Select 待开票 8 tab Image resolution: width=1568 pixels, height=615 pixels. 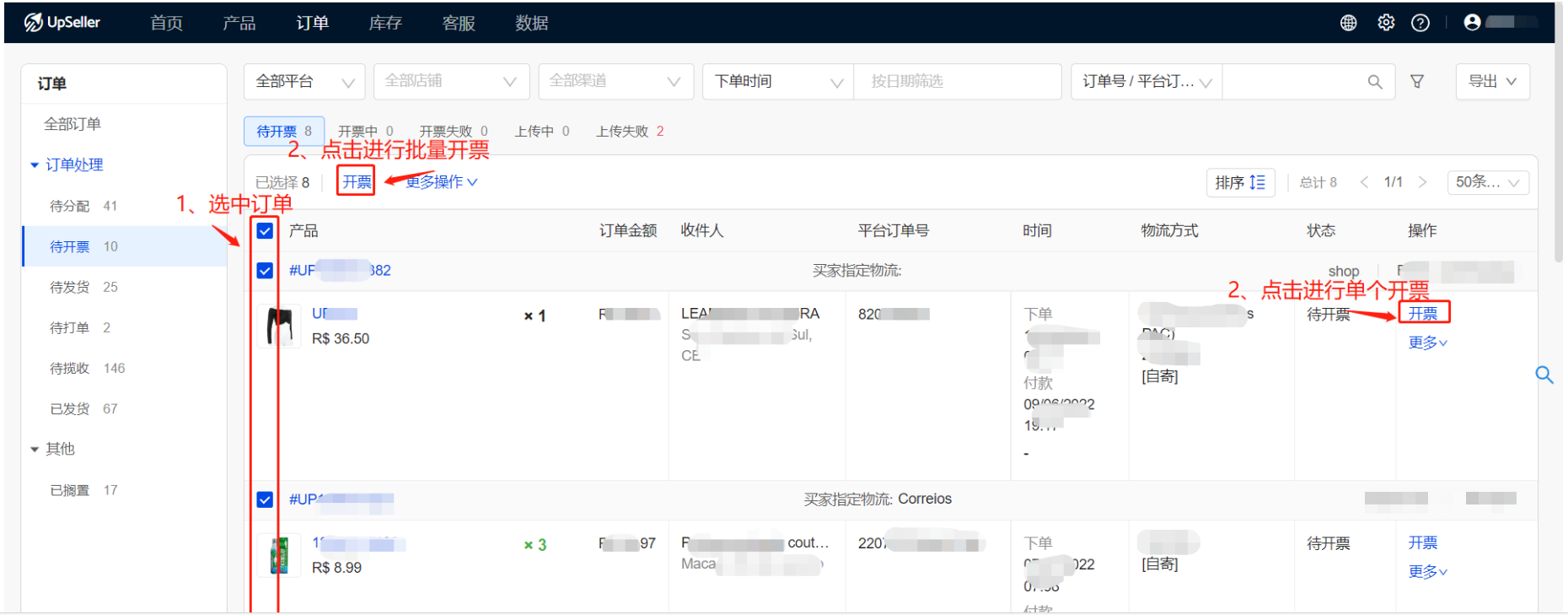pyautogui.click(x=284, y=132)
